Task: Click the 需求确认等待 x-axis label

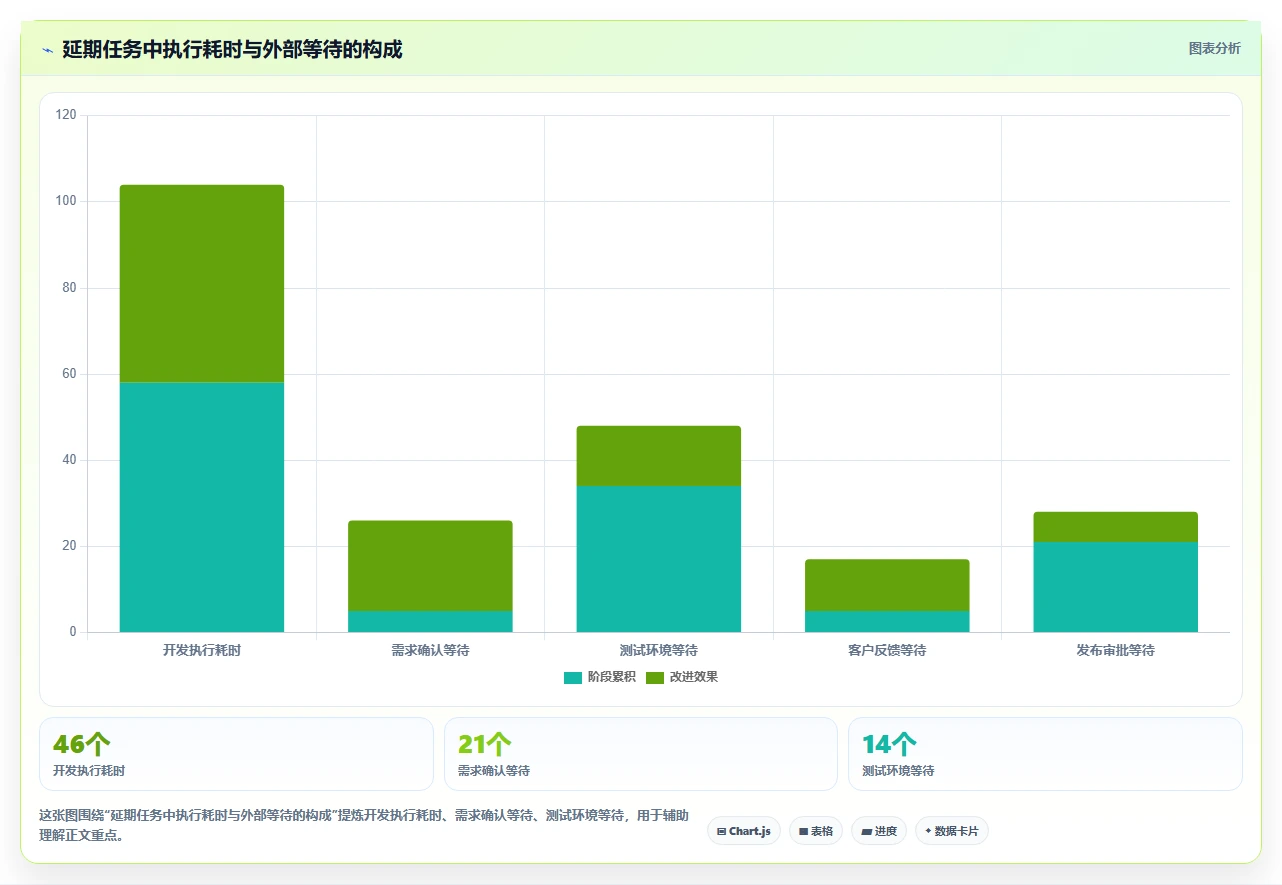Action: point(430,650)
